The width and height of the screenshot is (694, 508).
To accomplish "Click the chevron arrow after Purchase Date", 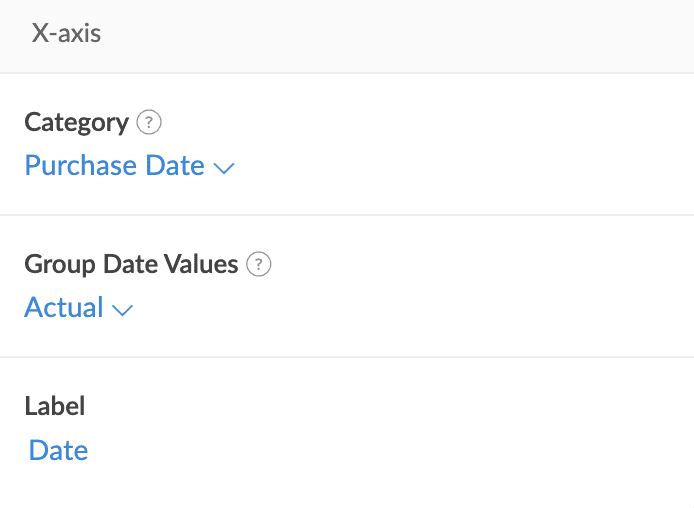I will pyautogui.click(x=224, y=168).
